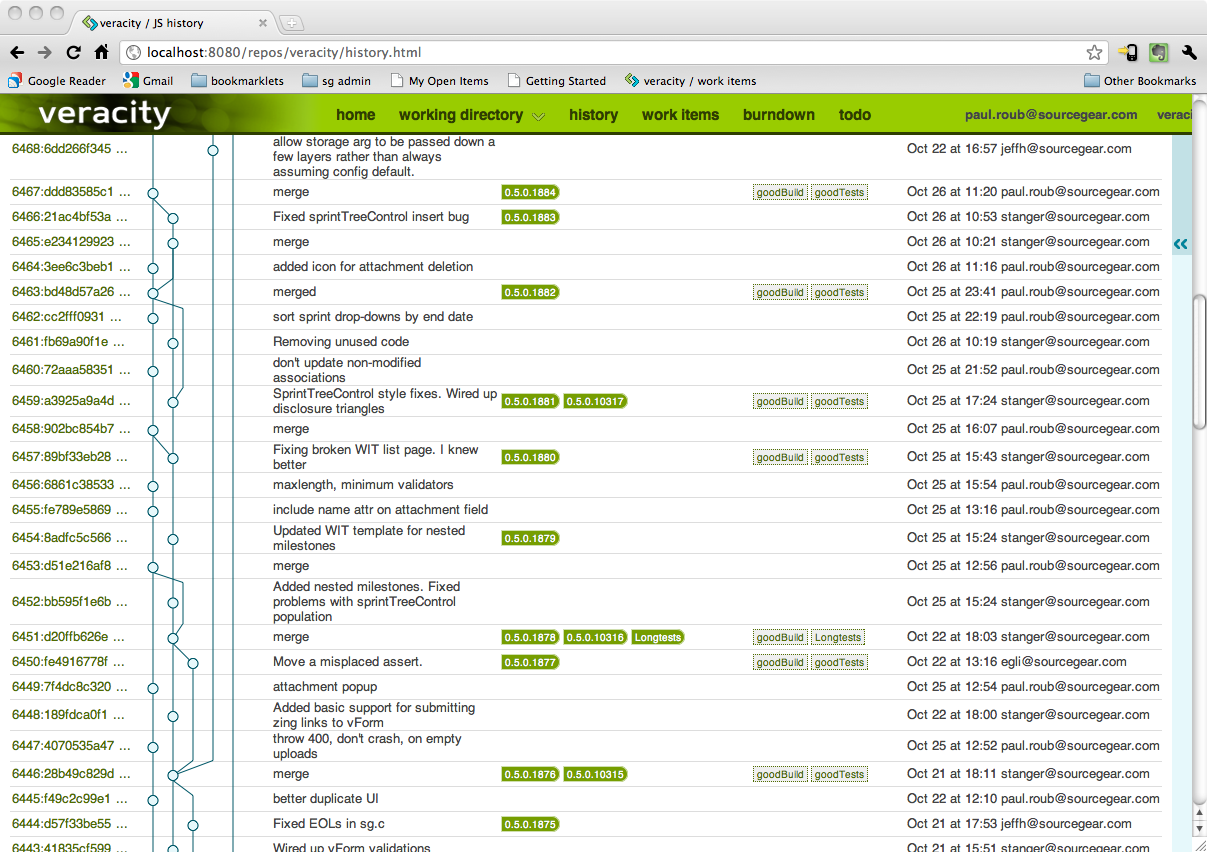Open the history menu item

[594, 115]
